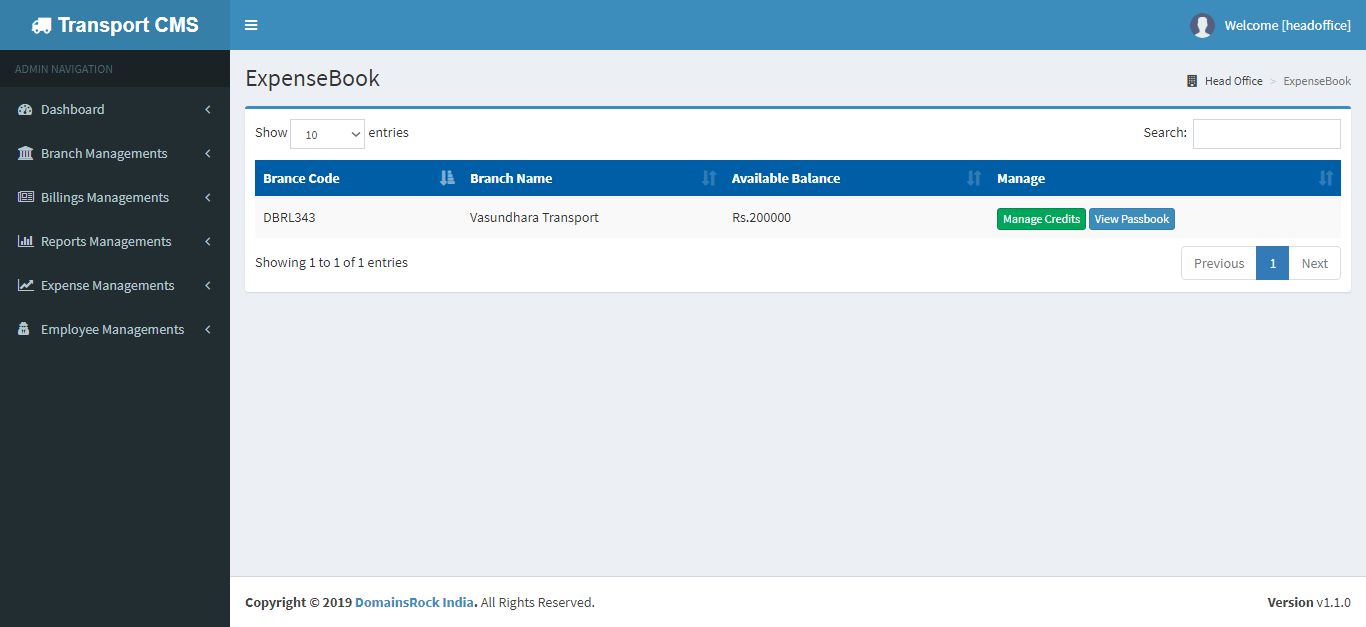The image size is (1366, 627).
Task: Sort by Available Balance sort icon
Action: [974, 178]
